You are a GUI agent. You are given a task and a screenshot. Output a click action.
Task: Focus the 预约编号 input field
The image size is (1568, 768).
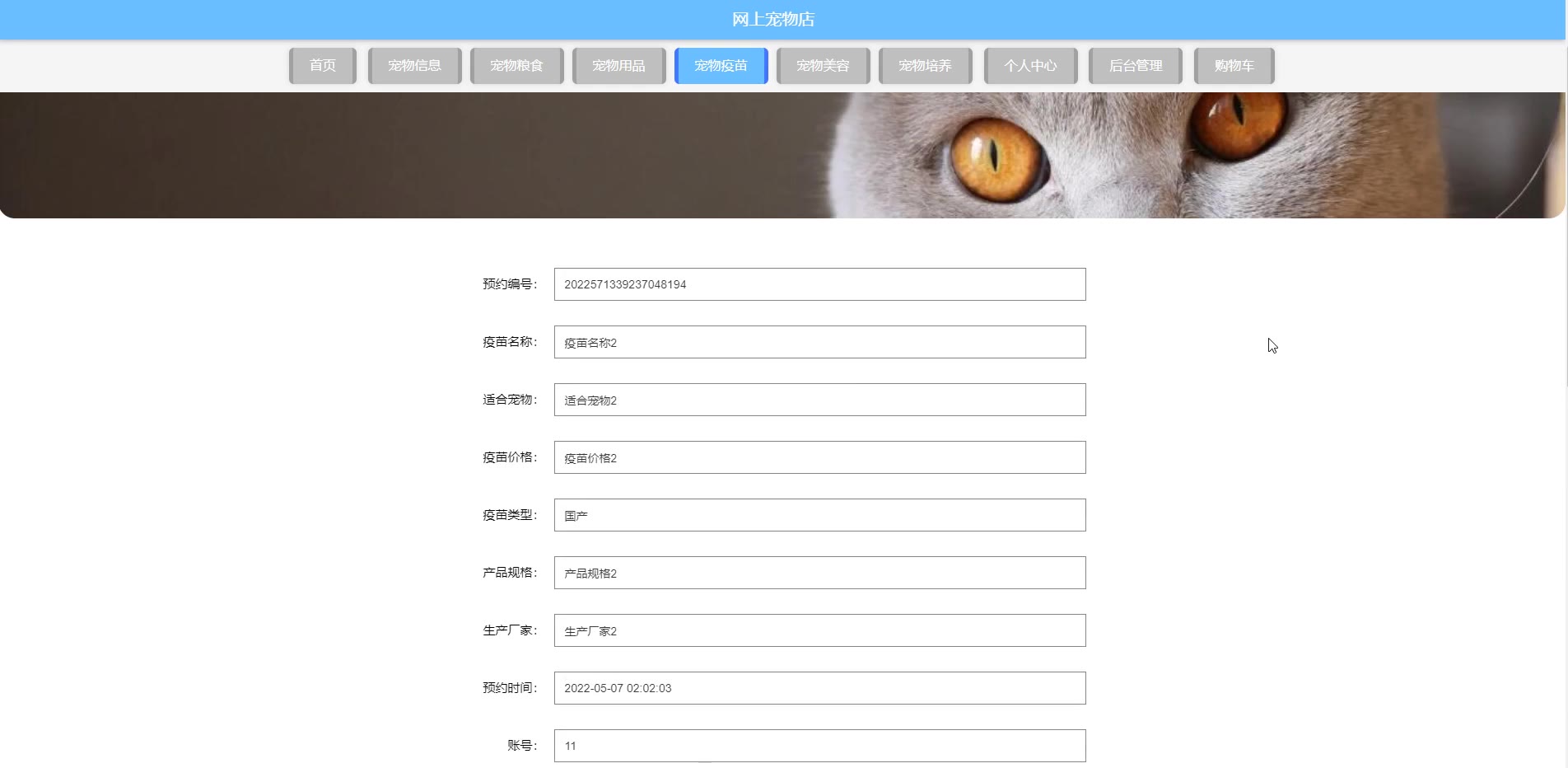819,284
